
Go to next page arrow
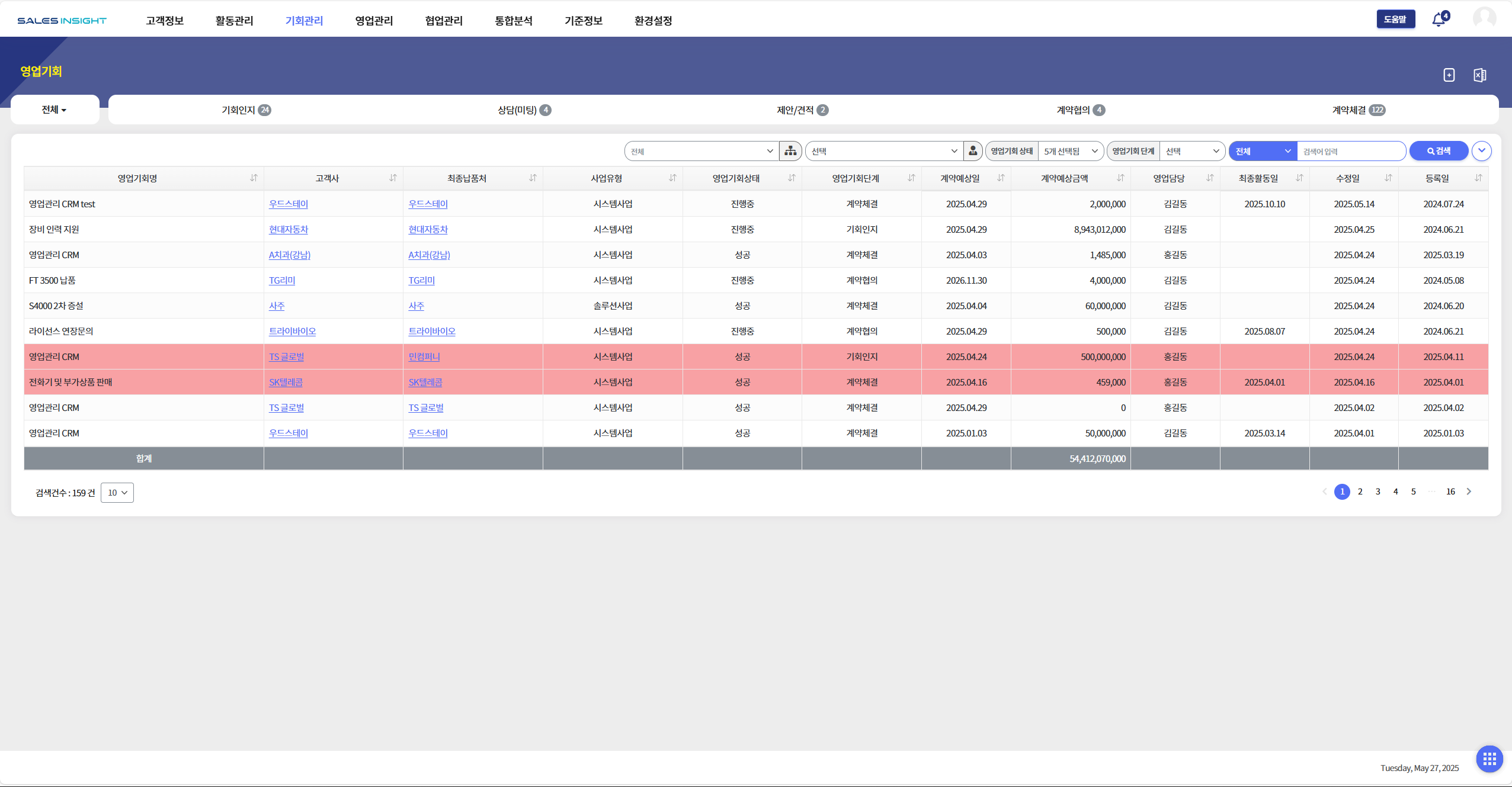[x=1469, y=492]
